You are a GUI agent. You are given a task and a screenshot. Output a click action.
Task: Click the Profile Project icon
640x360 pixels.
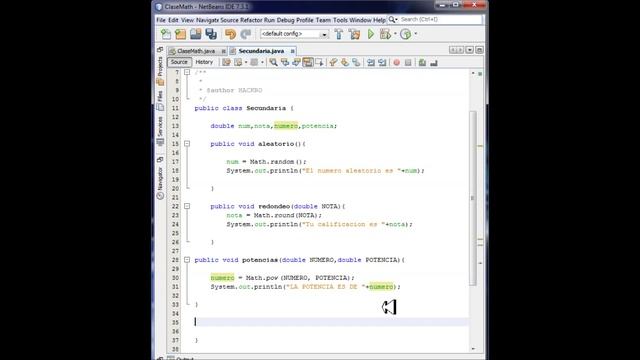[405, 34]
